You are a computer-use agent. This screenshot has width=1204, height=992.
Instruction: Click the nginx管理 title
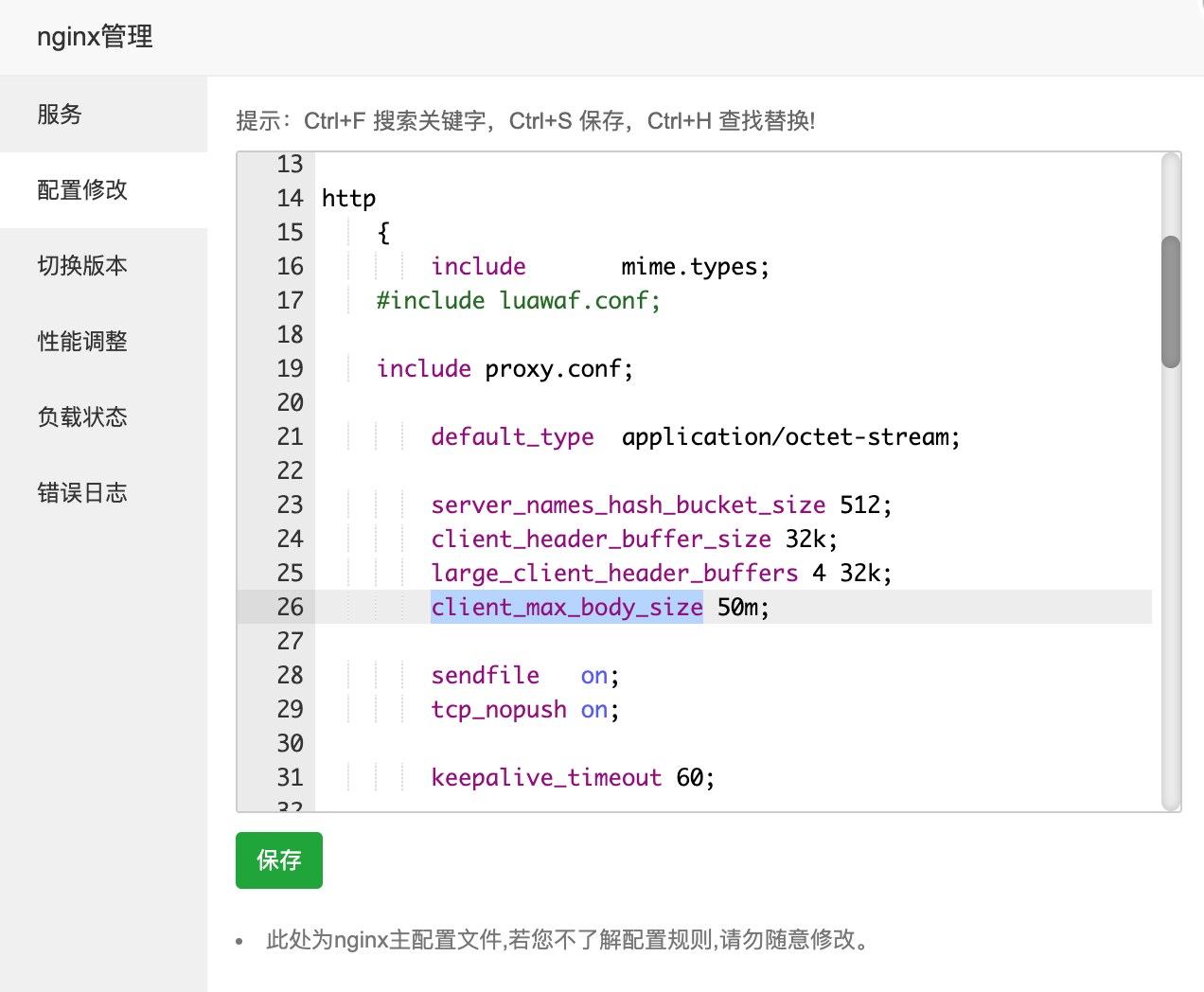(x=95, y=37)
